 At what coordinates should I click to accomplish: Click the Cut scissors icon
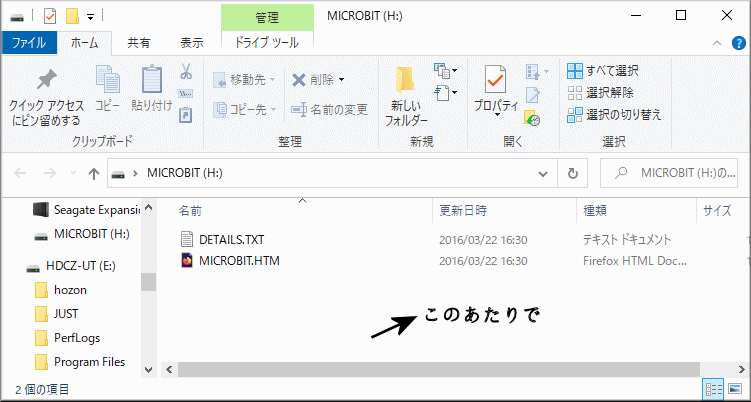[186, 72]
